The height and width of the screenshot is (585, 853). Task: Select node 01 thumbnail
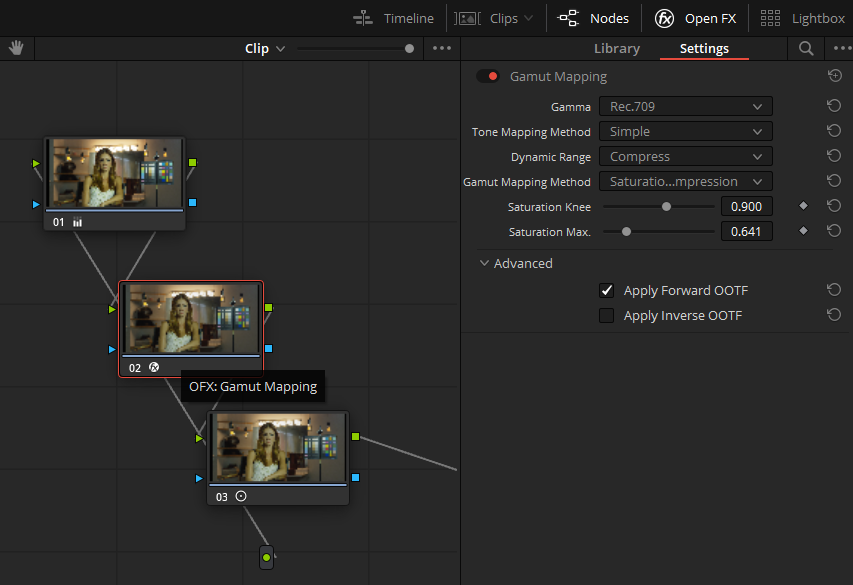(115, 173)
